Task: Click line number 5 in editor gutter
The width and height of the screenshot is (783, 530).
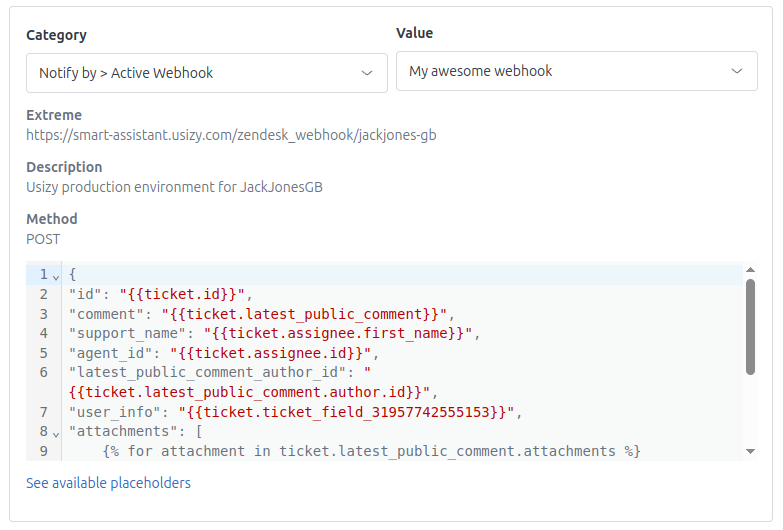Action: pos(44,353)
